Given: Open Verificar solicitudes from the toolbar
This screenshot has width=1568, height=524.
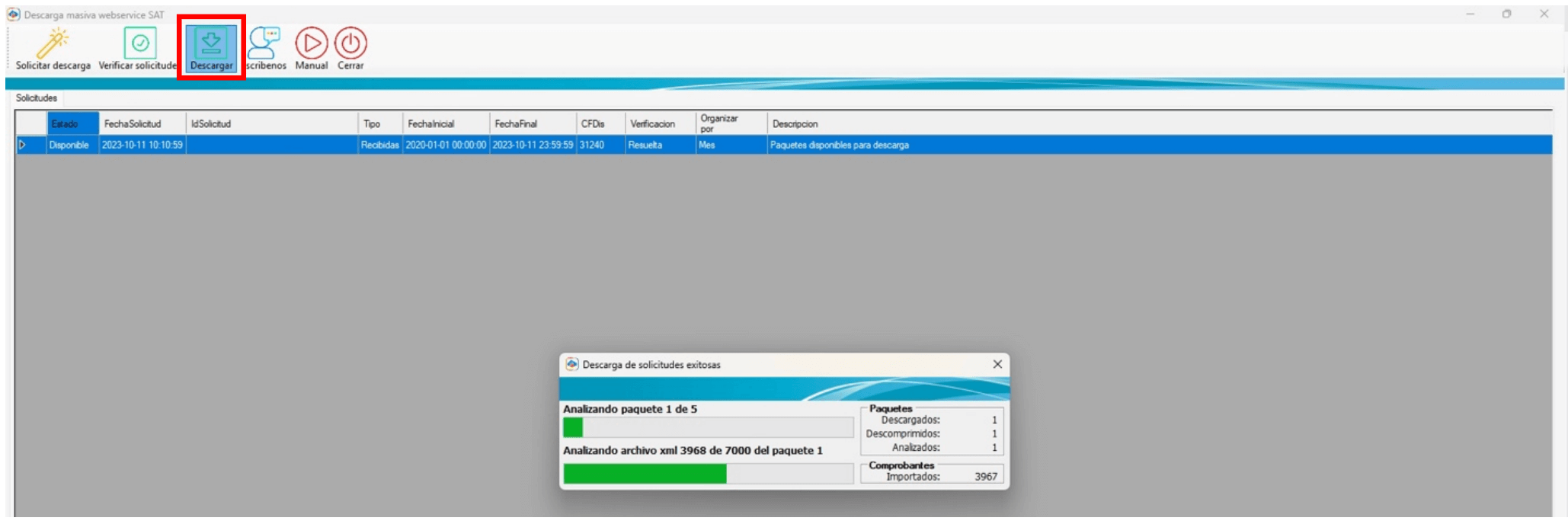Looking at the screenshot, I should coord(139,44).
